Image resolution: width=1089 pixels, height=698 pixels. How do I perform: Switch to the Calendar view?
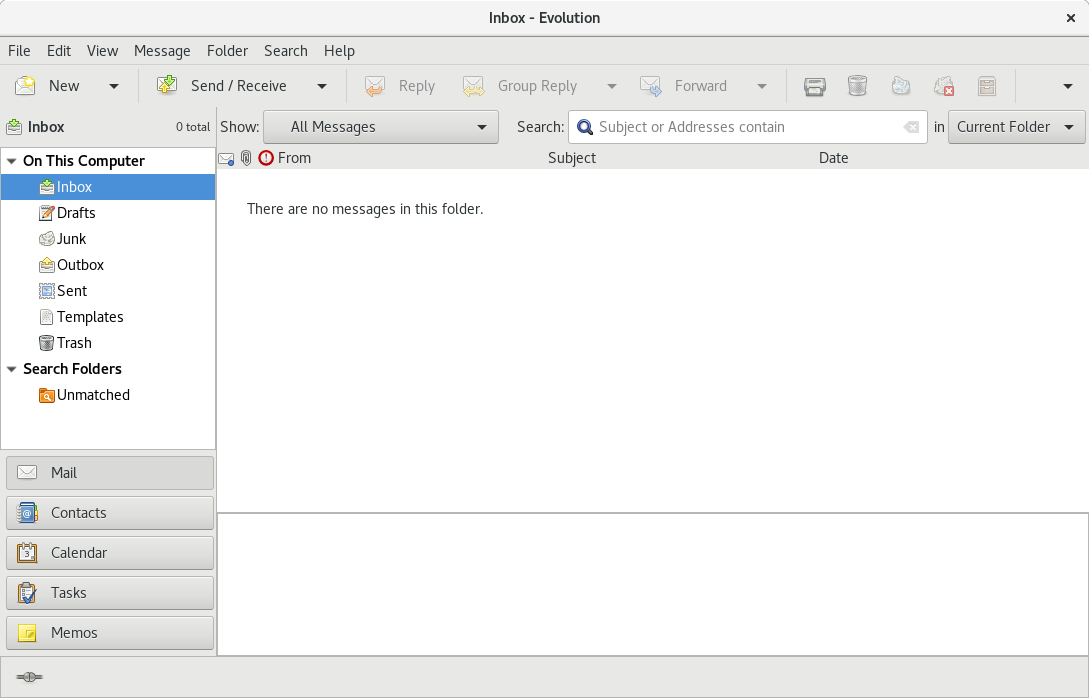pos(110,553)
